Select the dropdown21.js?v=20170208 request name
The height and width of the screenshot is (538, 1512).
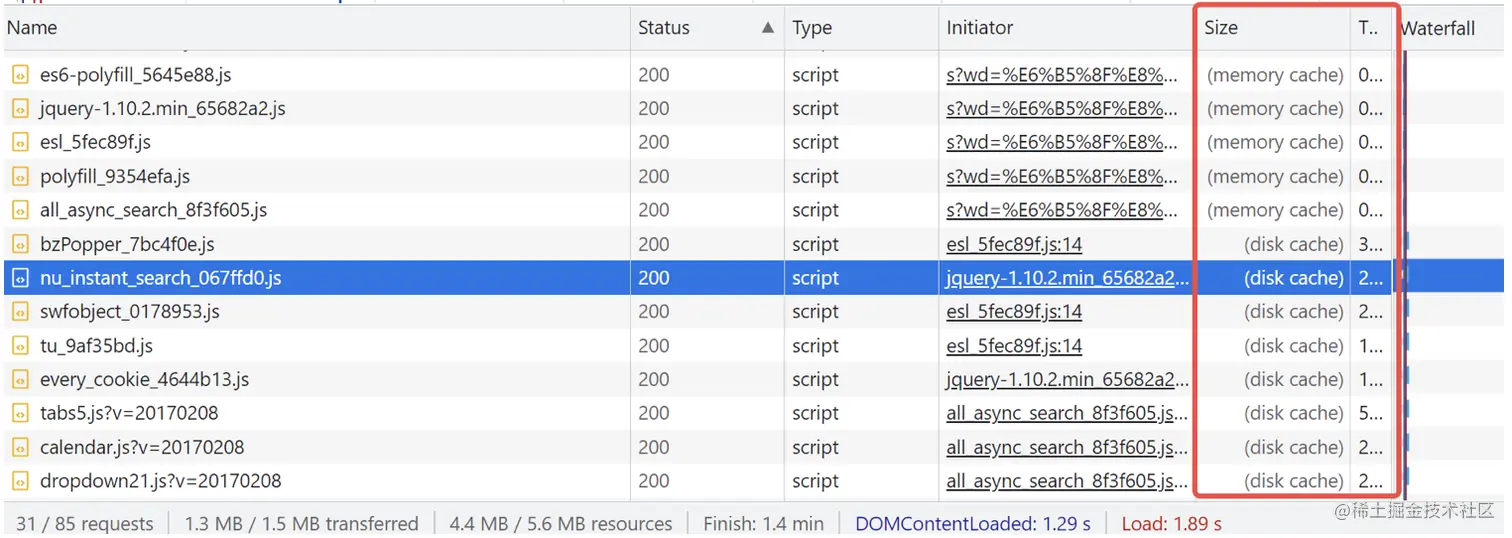click(160, 481)
